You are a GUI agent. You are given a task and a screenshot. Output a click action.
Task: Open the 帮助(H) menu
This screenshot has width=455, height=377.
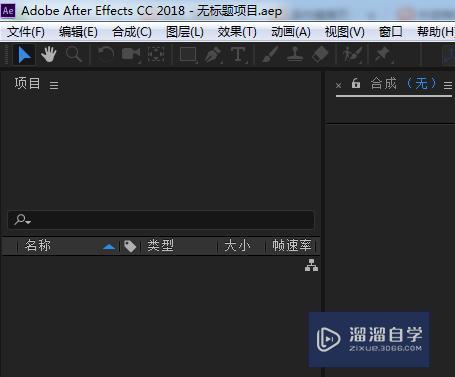pos(436,32)
